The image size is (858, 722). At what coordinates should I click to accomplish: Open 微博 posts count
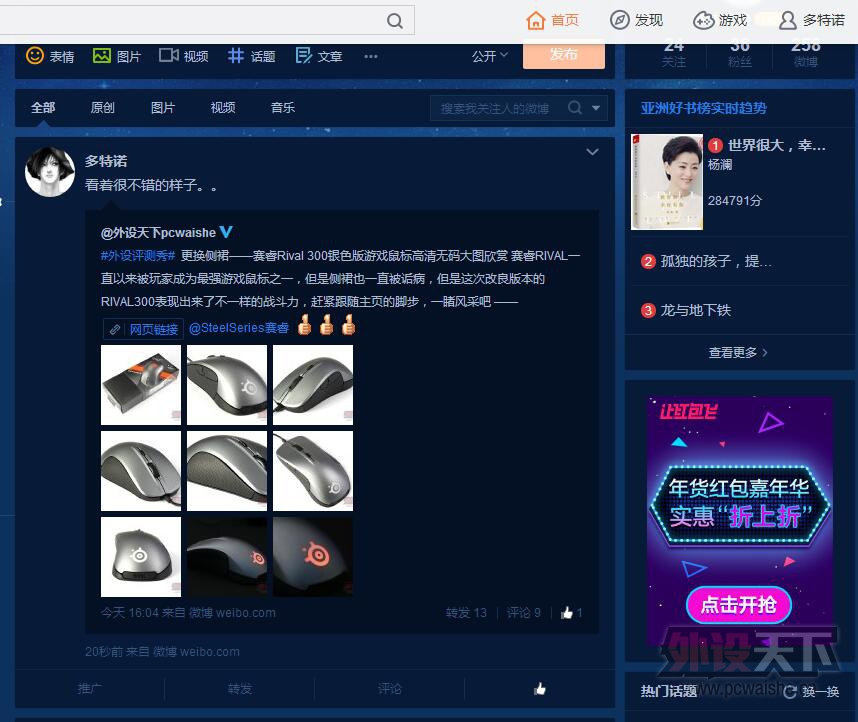pos(806,54)
